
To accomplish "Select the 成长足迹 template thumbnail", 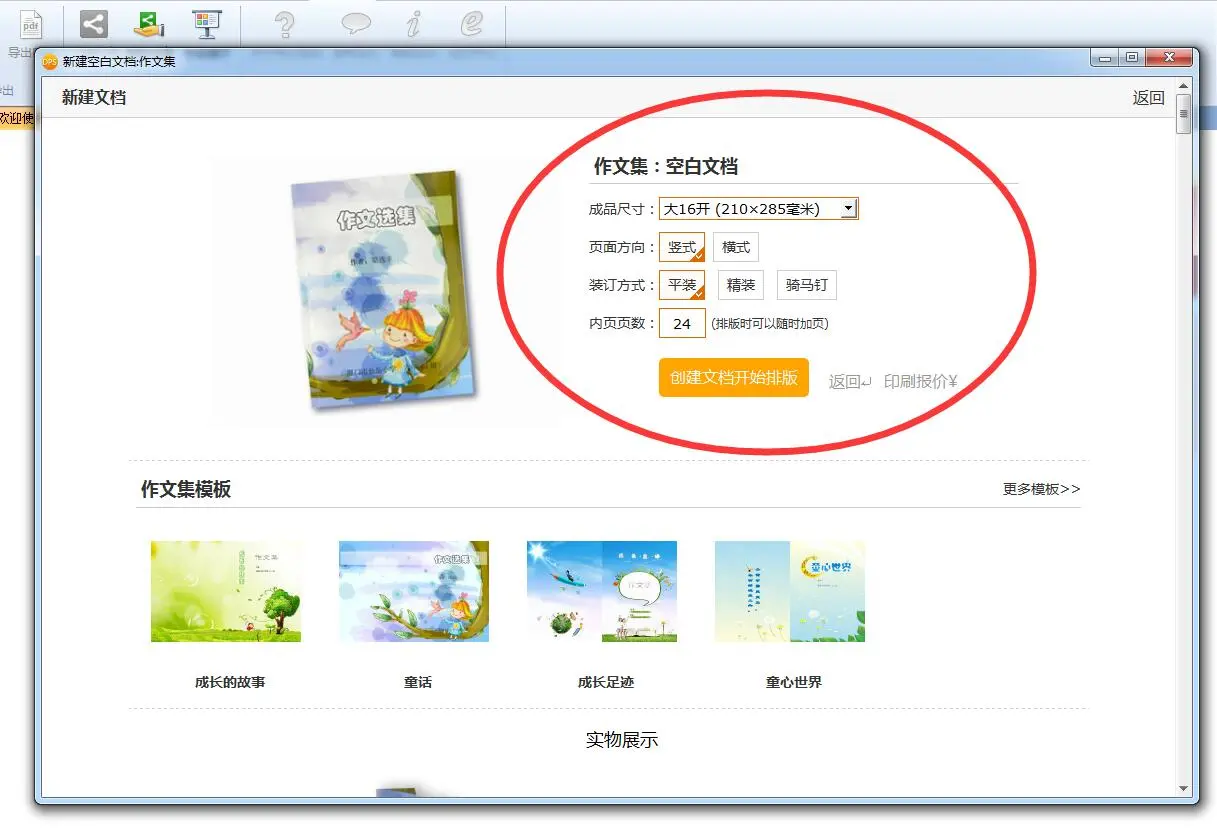I will click(x=602, y=591).
